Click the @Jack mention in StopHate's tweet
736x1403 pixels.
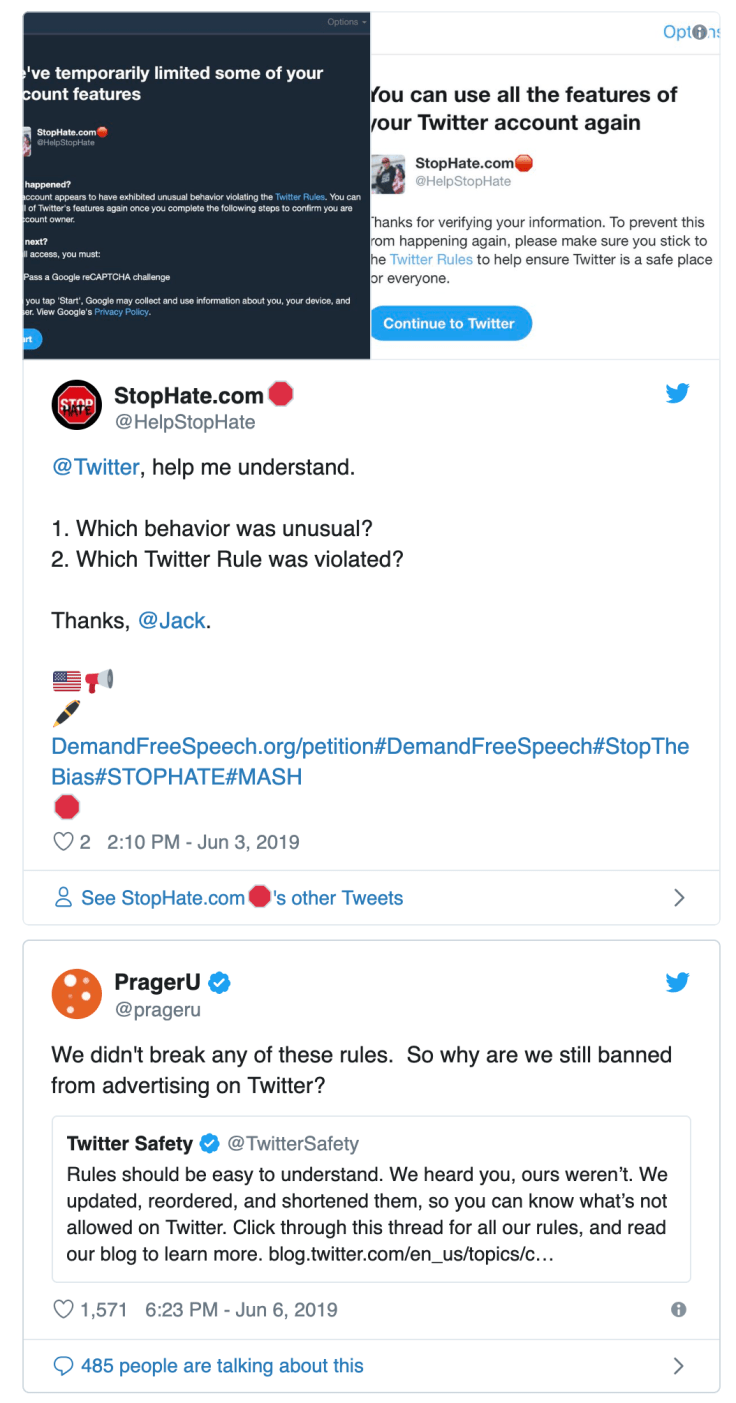pos(173,620)
